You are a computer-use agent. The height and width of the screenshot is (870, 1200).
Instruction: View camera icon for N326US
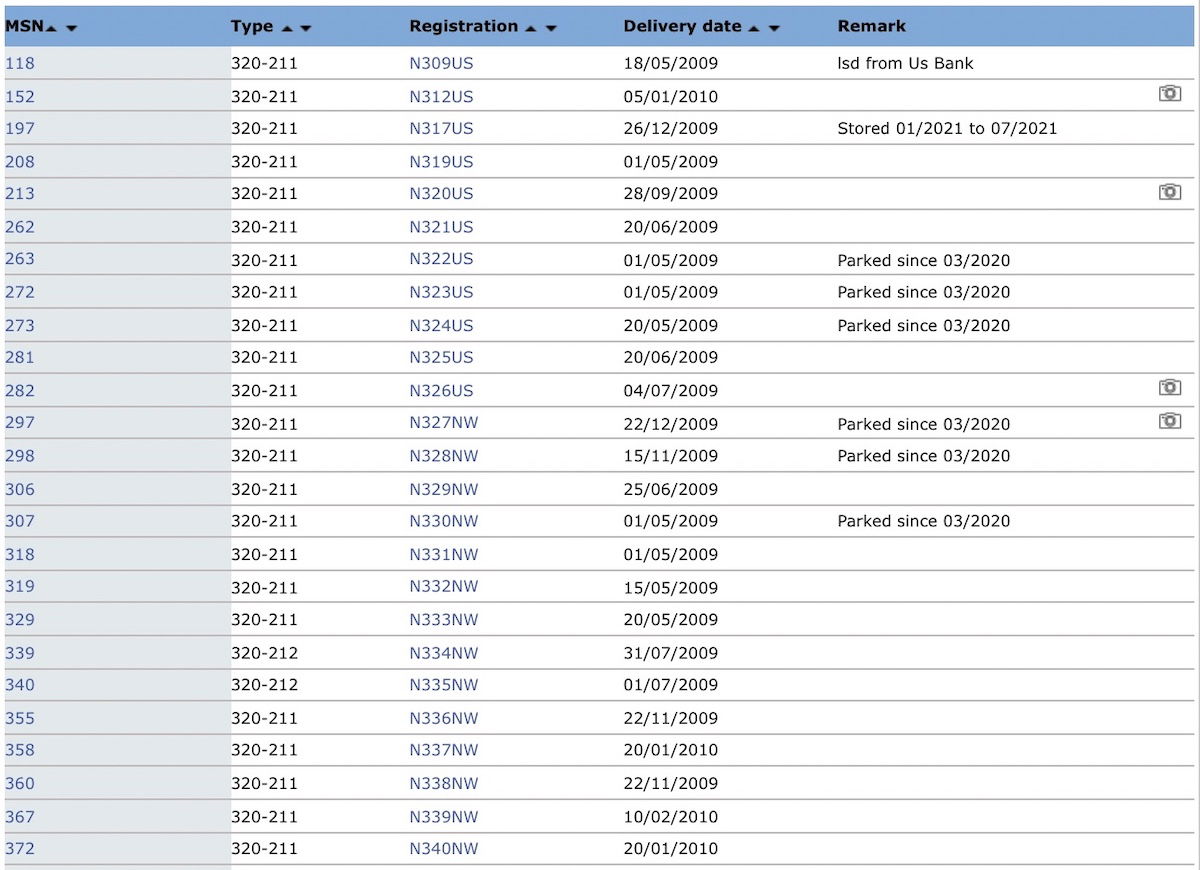pos(1169,388)
